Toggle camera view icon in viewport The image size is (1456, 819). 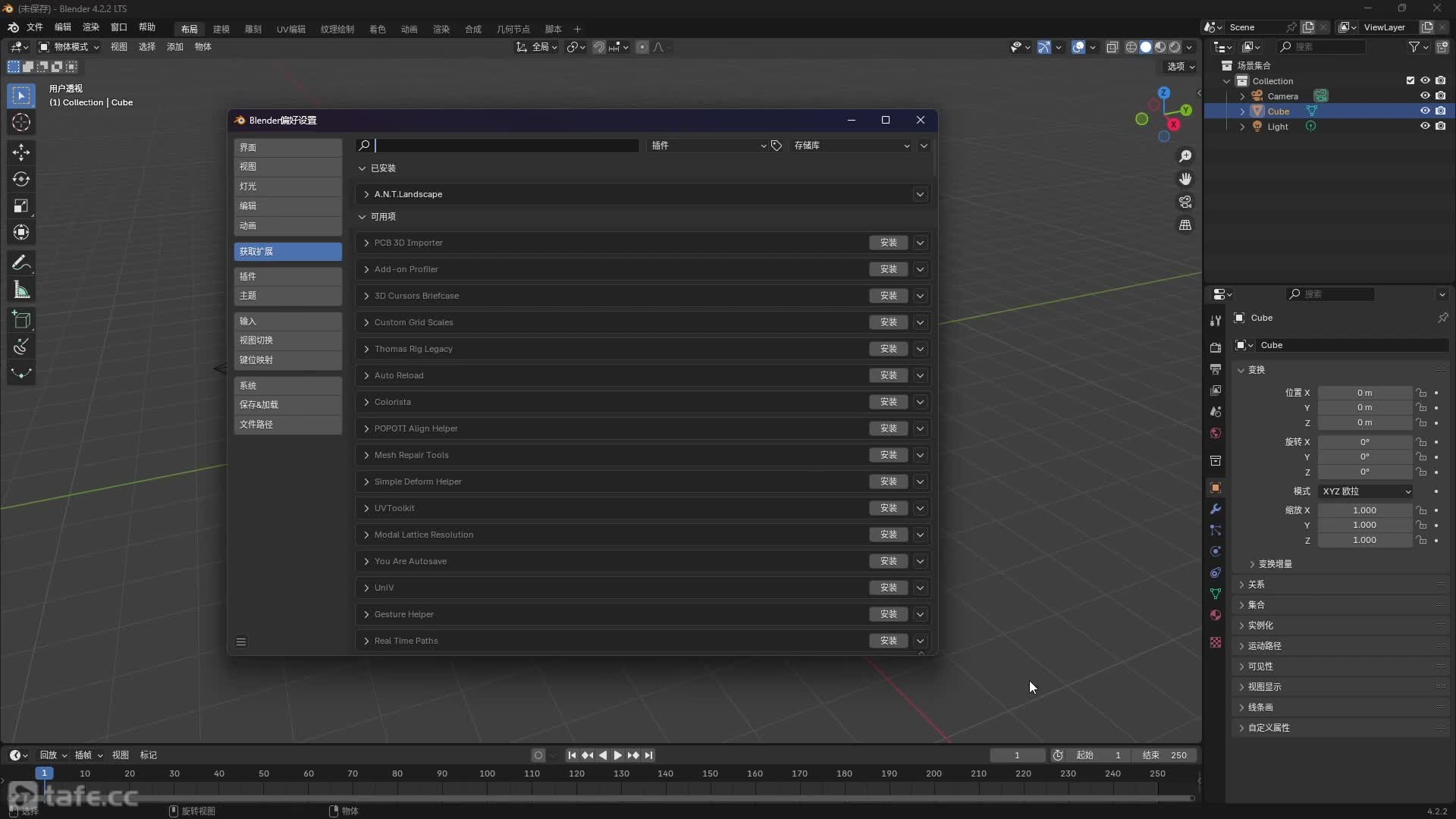click(1185, 202)
